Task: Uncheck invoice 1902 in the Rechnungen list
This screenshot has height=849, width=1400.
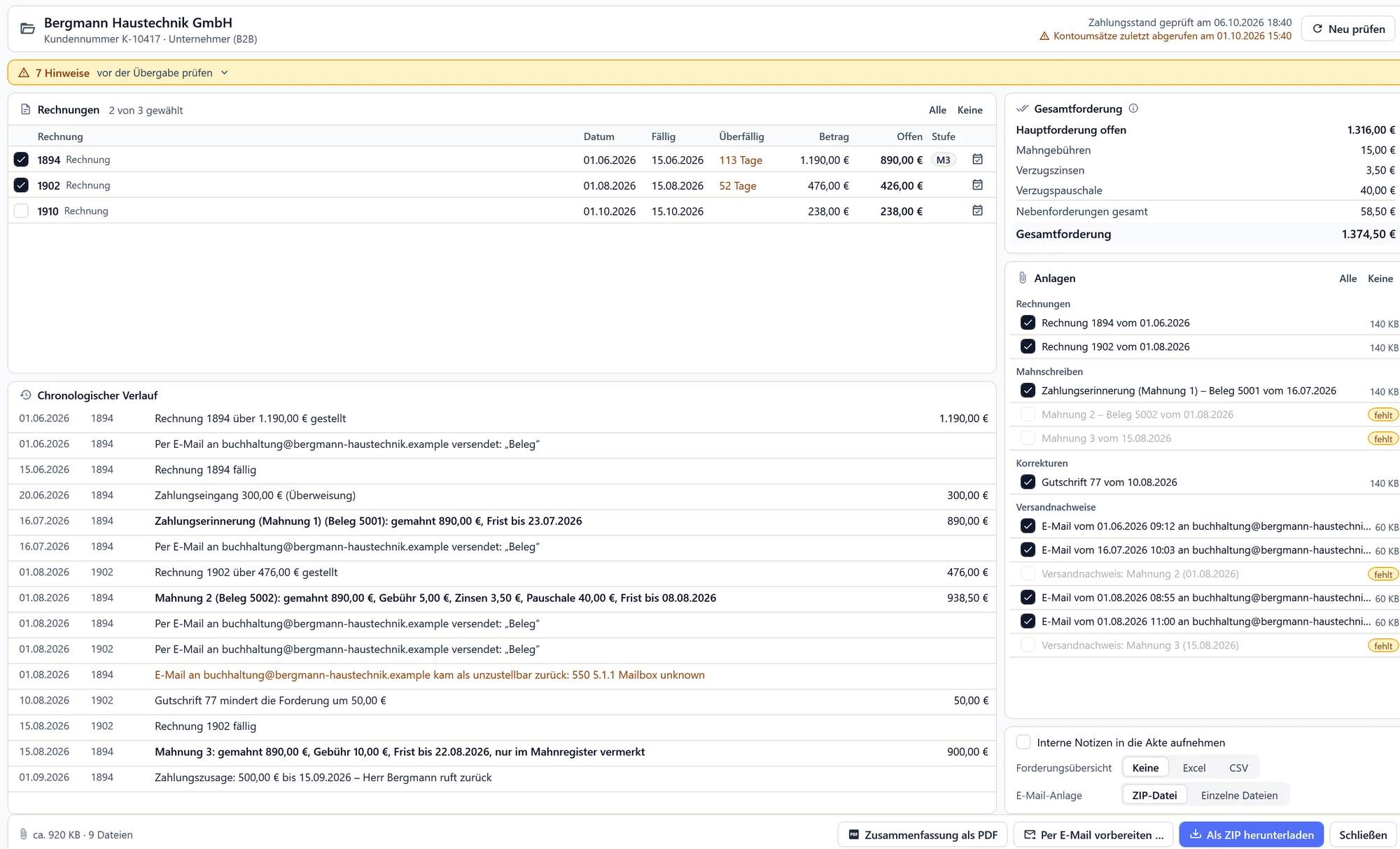Action: [x=21, y=185]
